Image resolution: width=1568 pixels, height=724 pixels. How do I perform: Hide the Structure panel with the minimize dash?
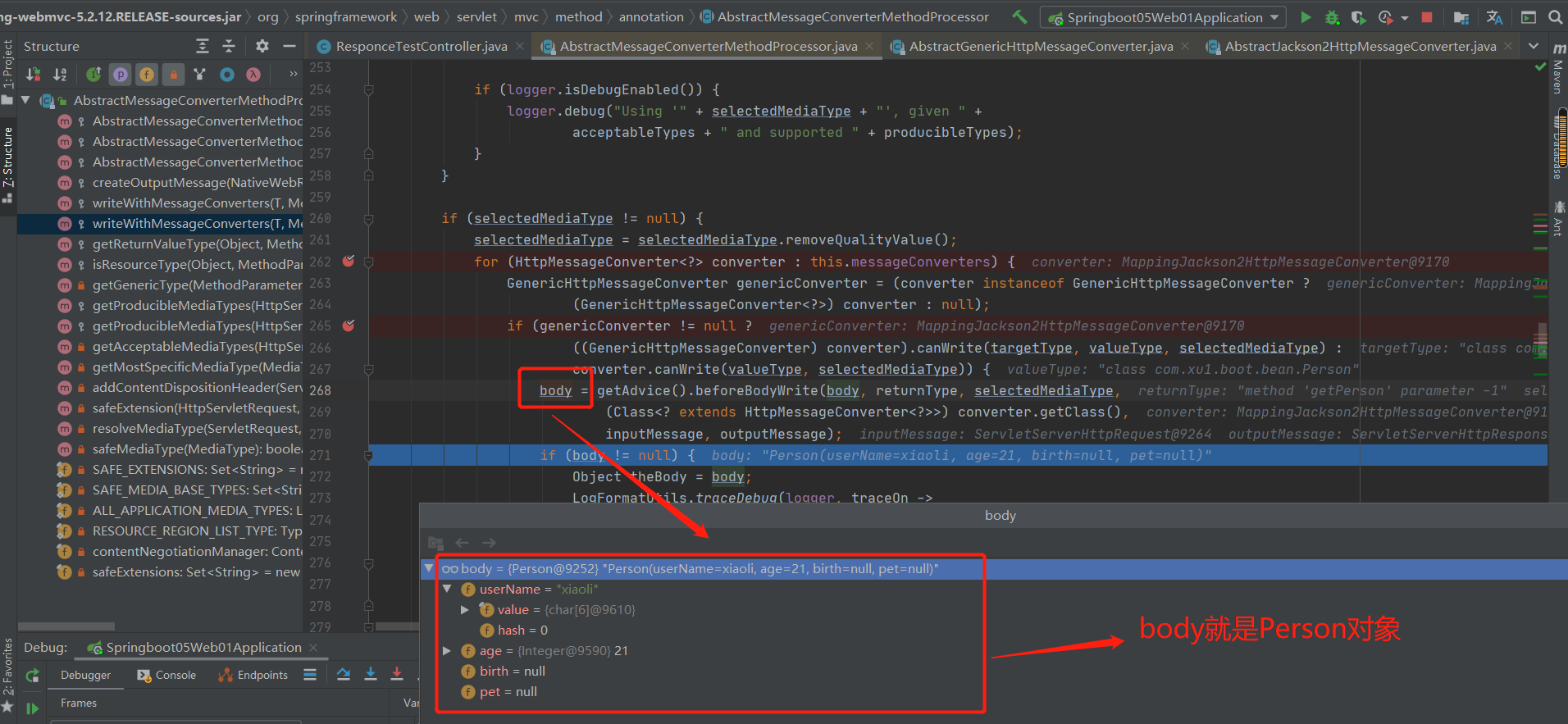[289, 47]
